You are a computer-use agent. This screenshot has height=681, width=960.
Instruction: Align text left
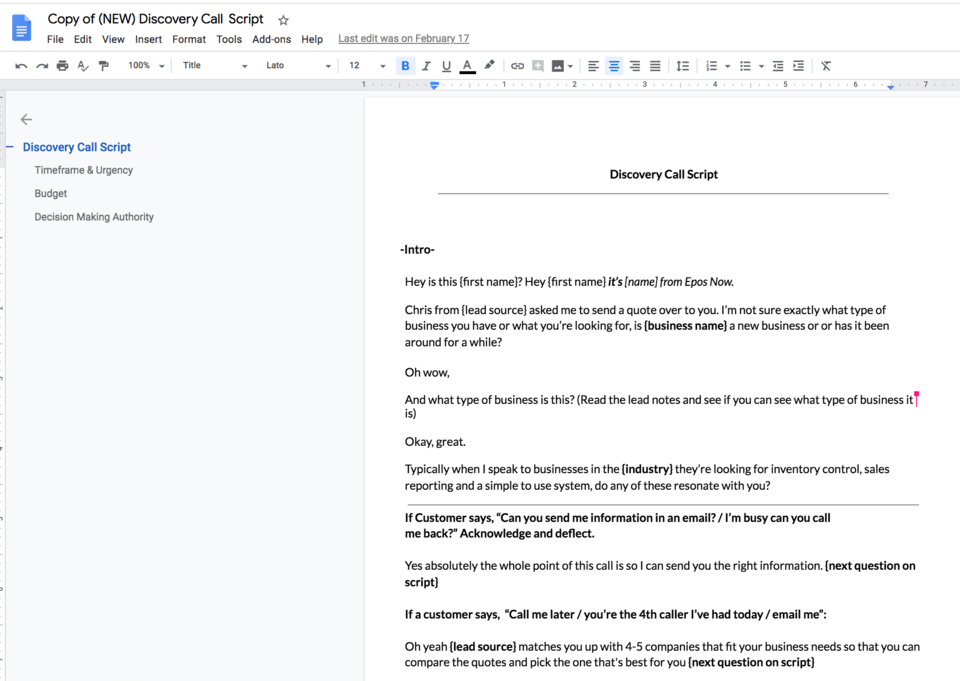click(x=593, y=66)
